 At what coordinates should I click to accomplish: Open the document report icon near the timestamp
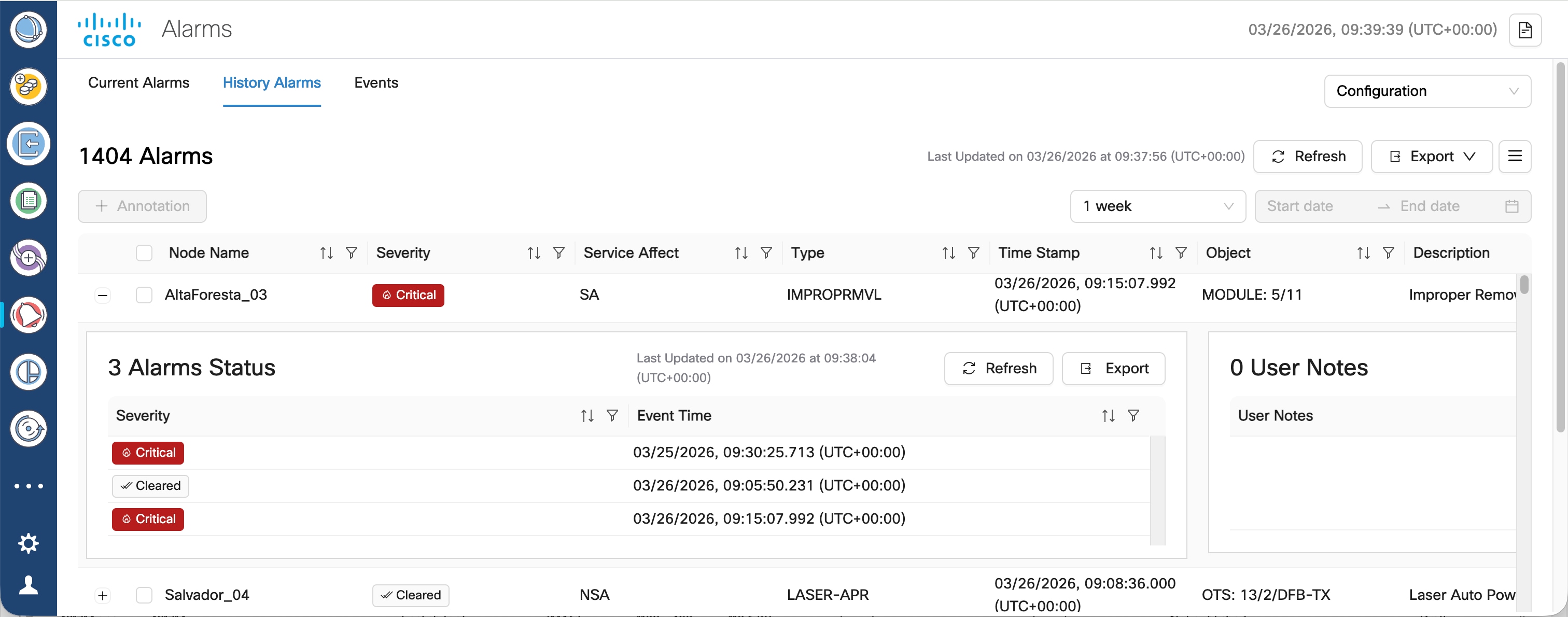point(1525,30)
